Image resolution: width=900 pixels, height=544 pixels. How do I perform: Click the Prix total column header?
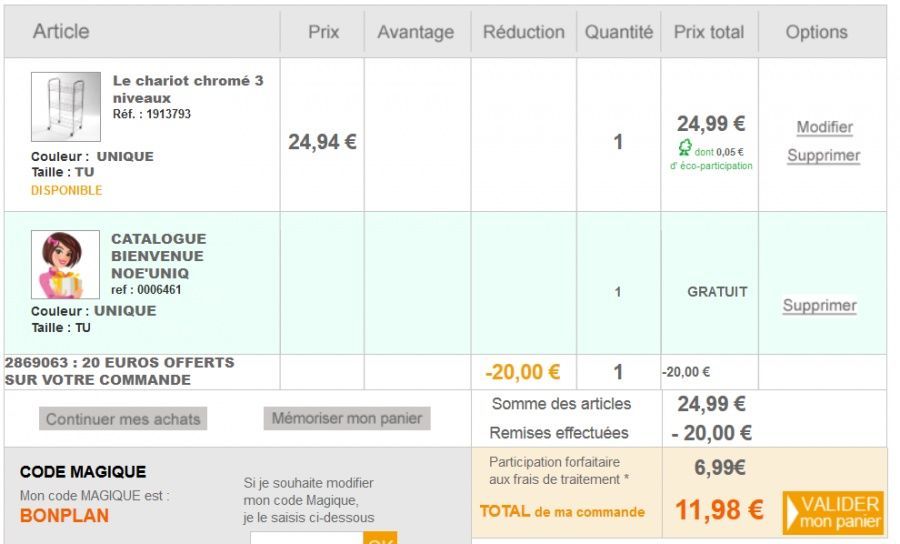708,32
